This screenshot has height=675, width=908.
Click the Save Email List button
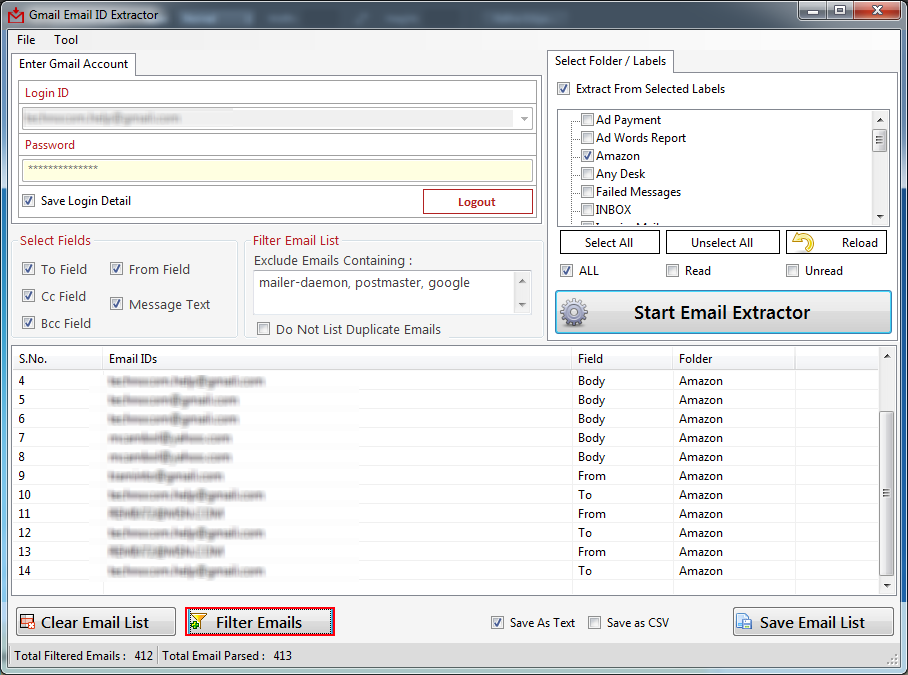813,622
